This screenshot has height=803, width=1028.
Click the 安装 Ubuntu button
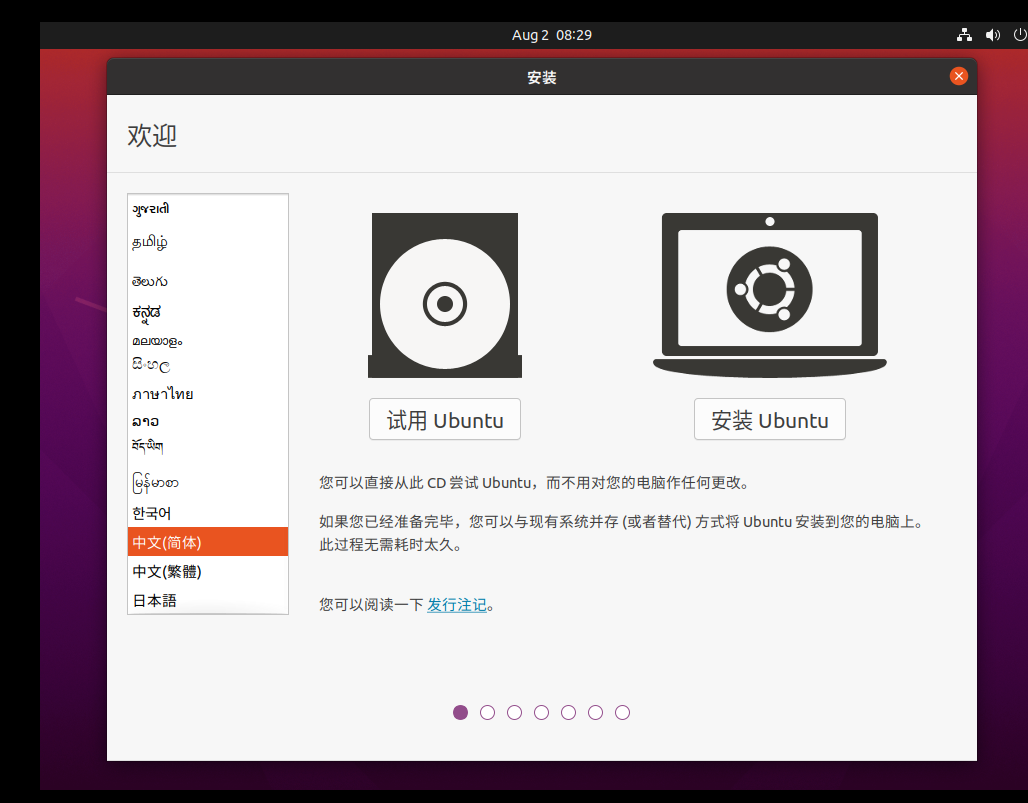click(x=770, y=420)
